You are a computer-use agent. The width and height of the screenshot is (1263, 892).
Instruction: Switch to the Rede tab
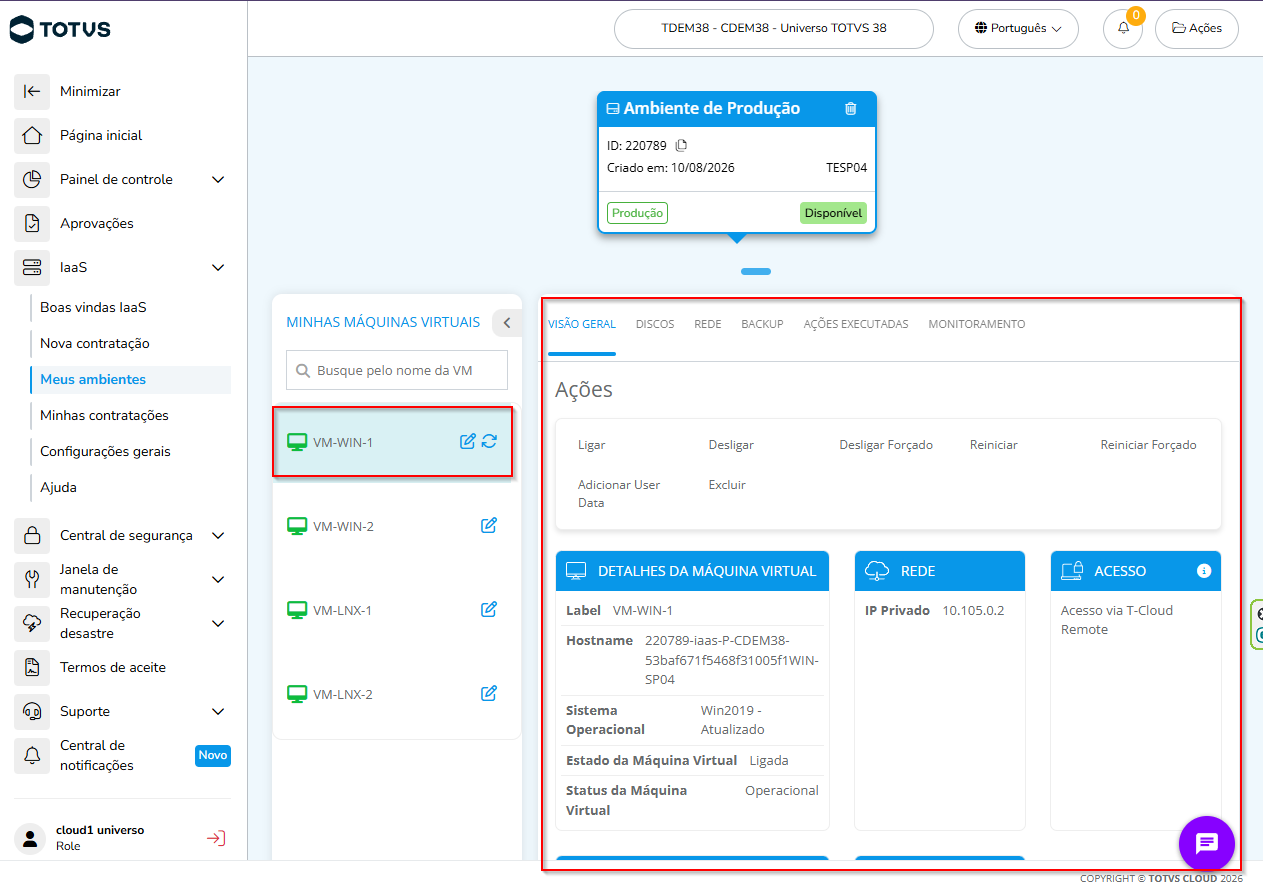tap(708, 324)
